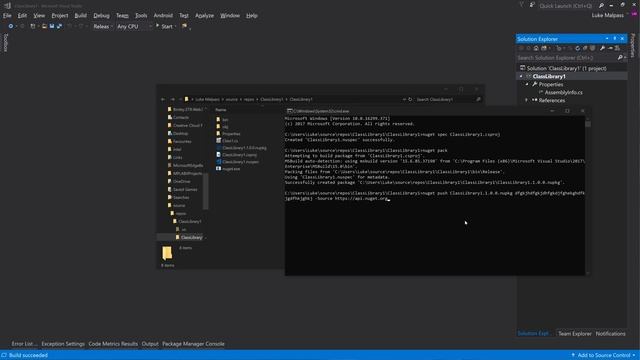Open the Exception Settings tab
Screen dimensions: 640x360
point(63,344)
